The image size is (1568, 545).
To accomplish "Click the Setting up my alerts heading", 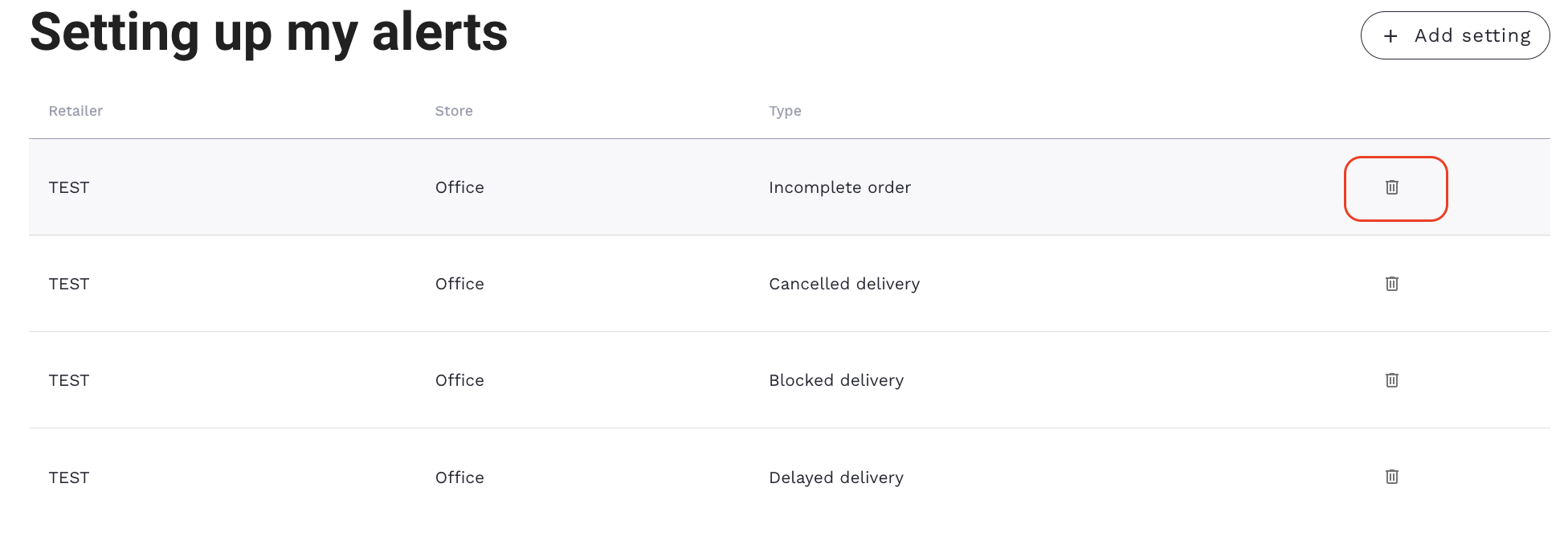I will click(x=269, y=33).
